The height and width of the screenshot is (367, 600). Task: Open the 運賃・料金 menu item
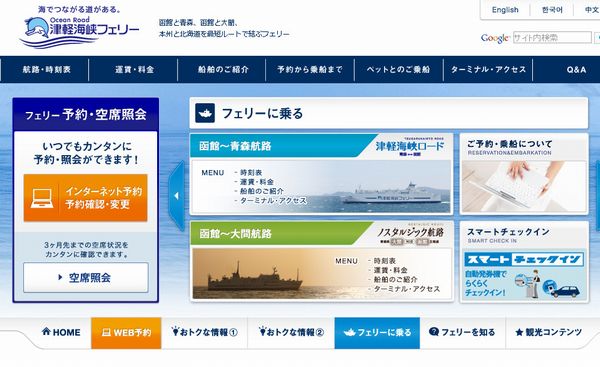click(134, 70)
